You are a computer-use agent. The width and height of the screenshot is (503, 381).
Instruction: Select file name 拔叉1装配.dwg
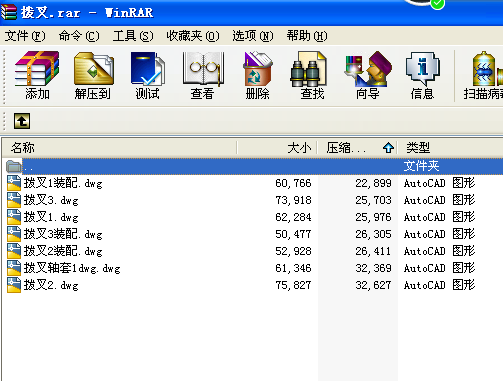[x=63, y=183]
